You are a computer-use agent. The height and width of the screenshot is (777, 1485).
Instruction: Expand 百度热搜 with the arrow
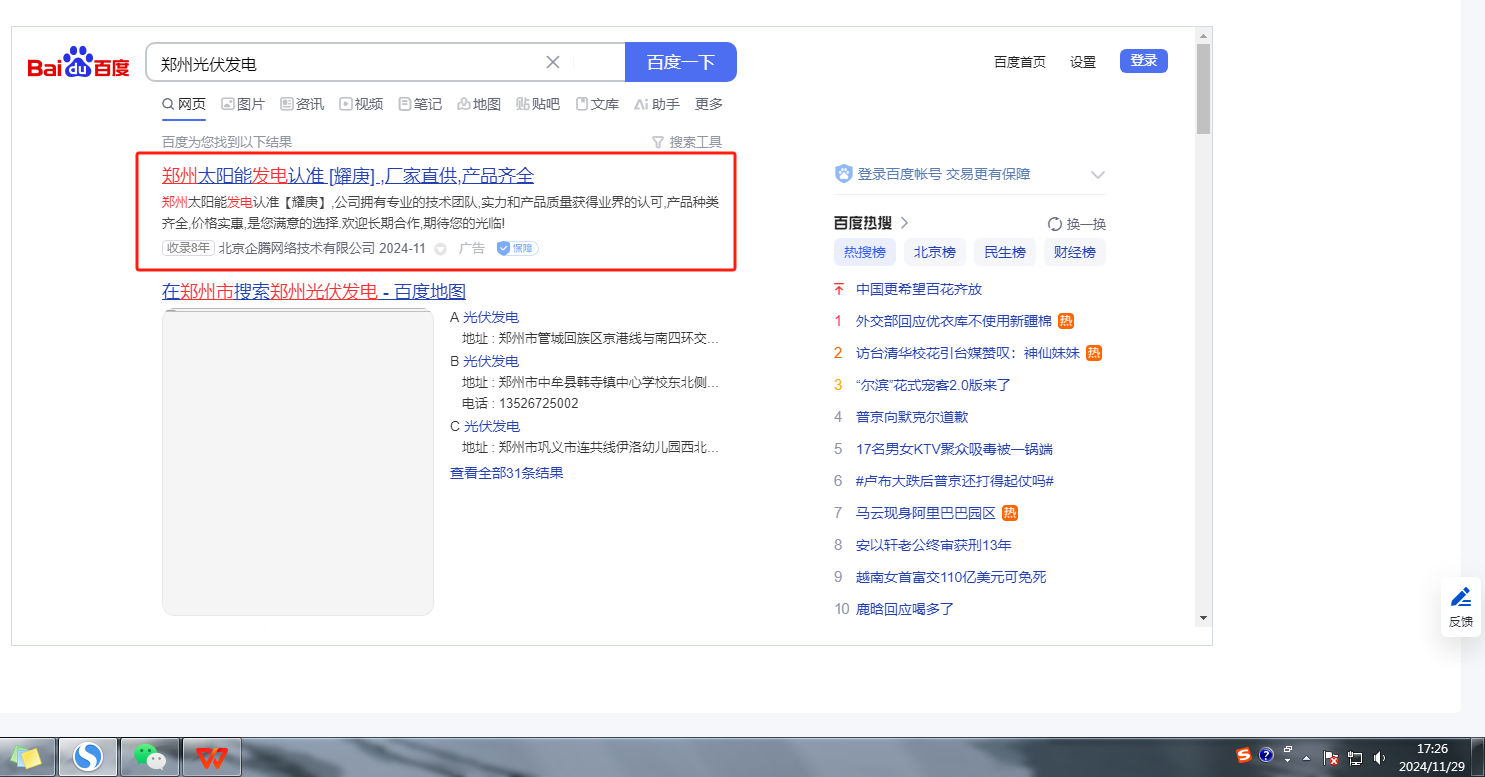coord(904,223)
